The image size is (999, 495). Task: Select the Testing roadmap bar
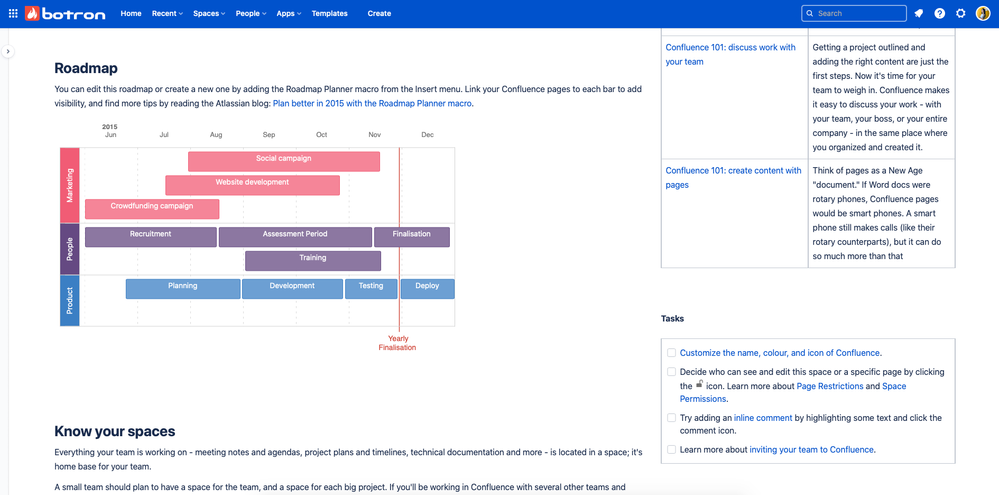[x=371, y=289]
